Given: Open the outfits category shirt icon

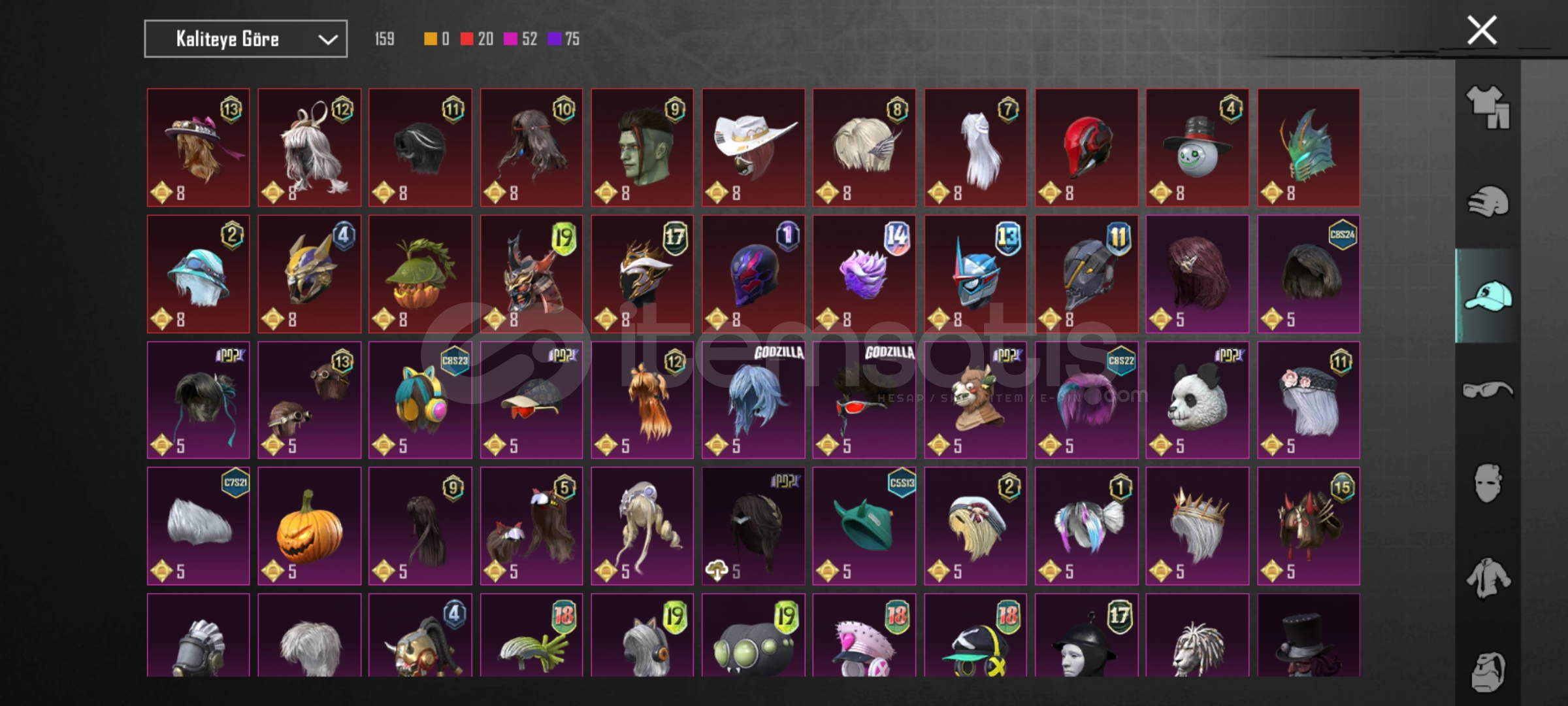Looking at the screenshot, I should click(1488, 107).
